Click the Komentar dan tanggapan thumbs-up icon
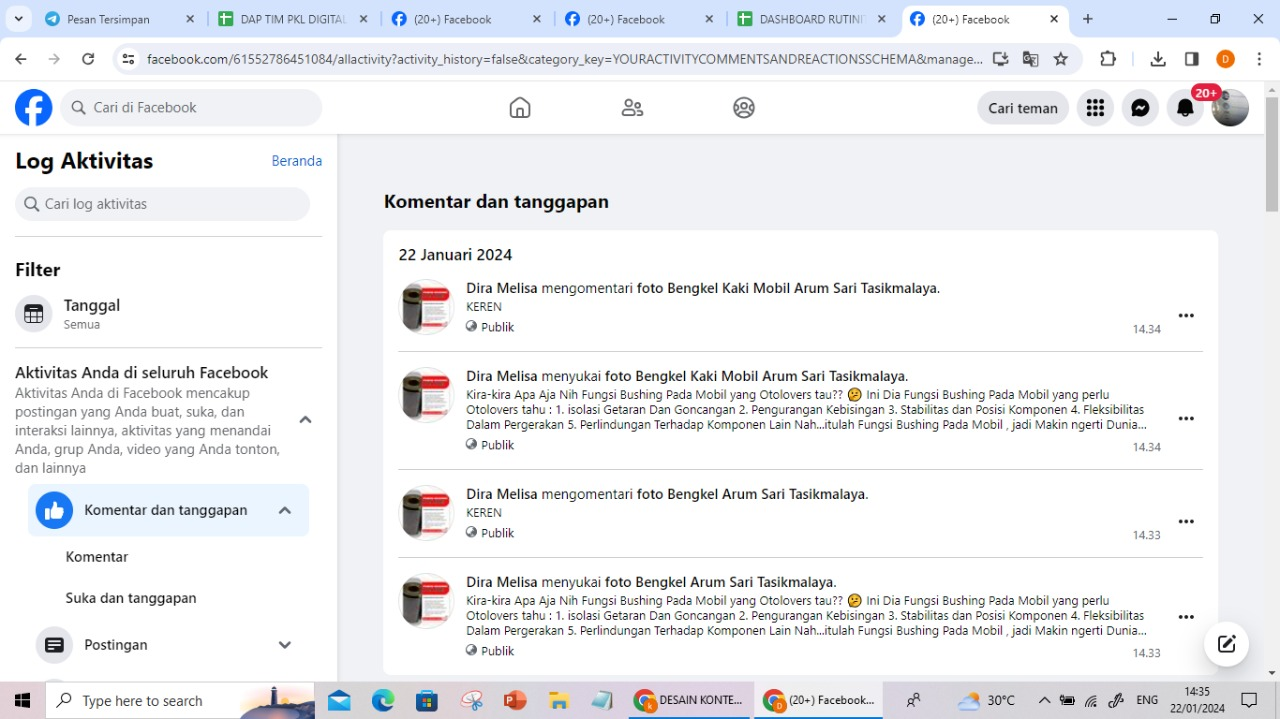Image resolution: width=1280 pixels, height=719 pixels. point(54,510)
